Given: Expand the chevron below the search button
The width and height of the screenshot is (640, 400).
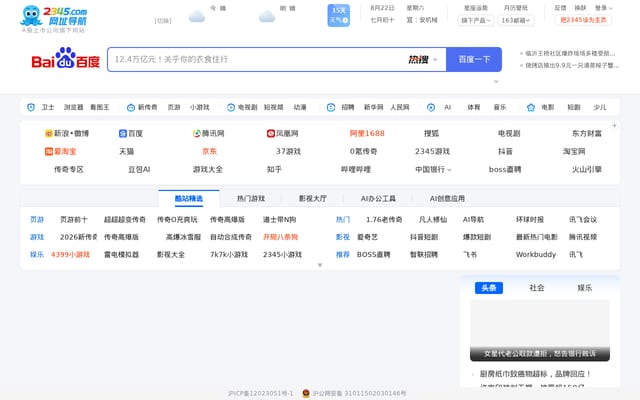Looking at the screenshot, I should click(x=496, y=81).
